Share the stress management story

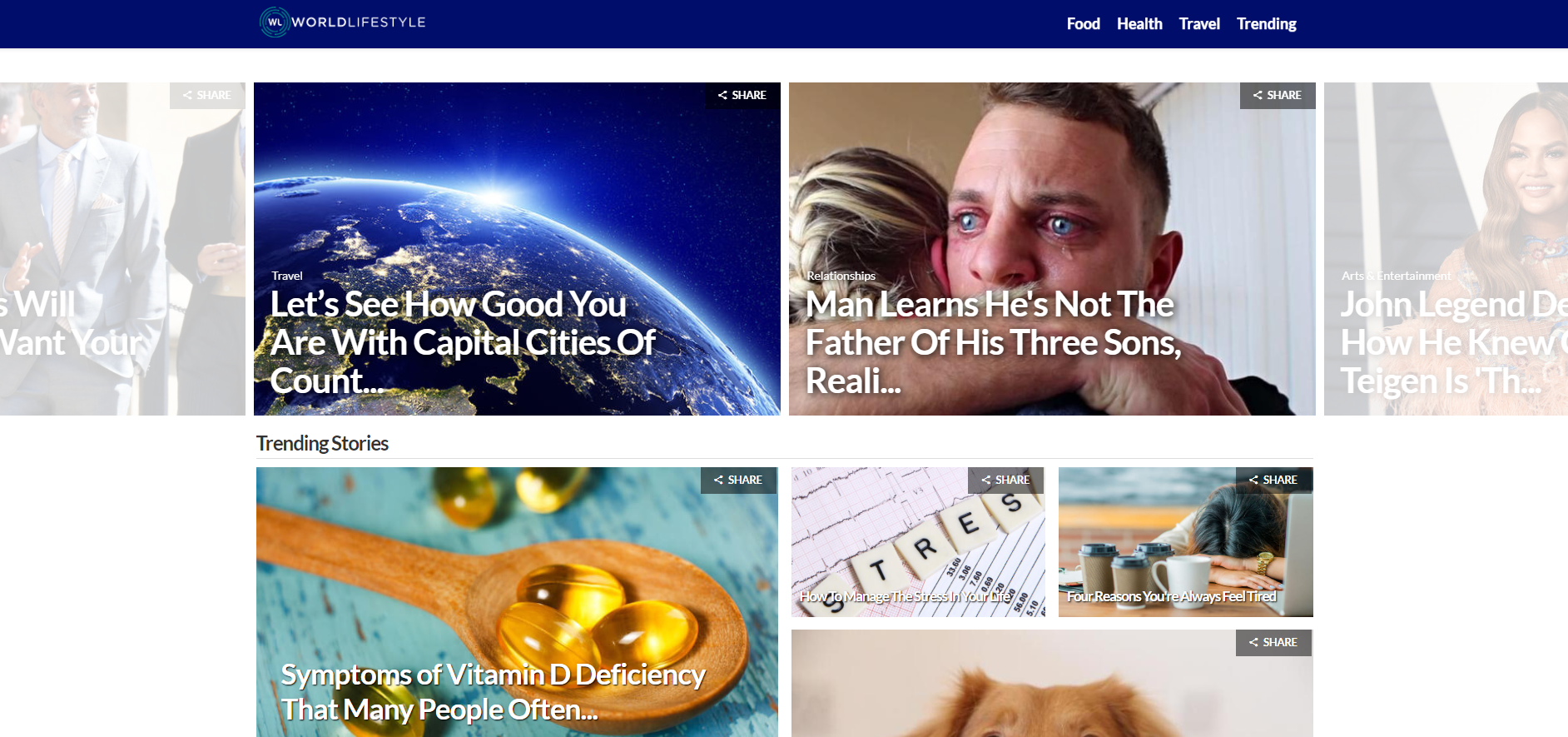coord(1005,481)
